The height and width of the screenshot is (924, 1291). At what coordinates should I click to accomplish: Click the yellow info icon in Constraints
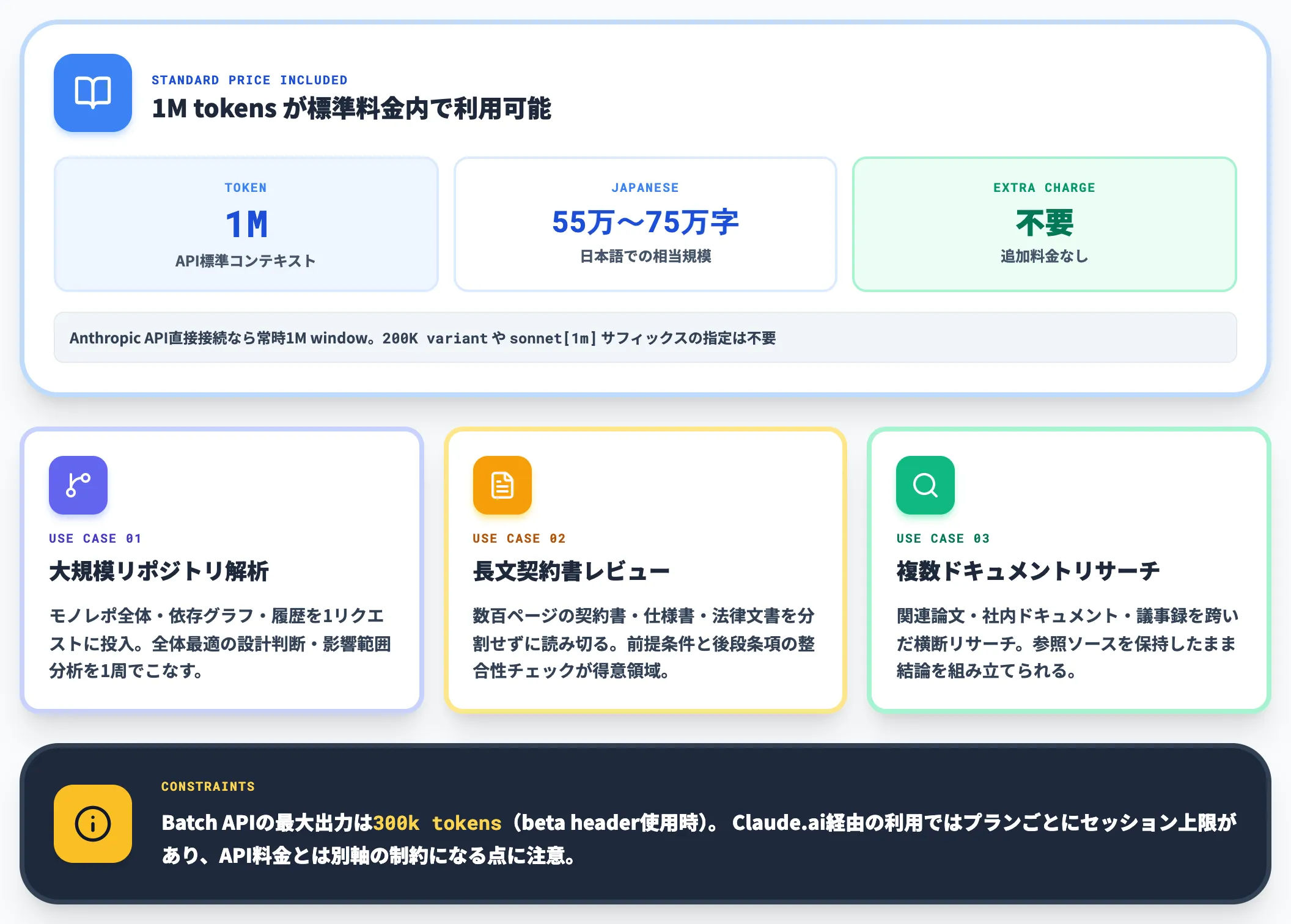coord(93,824)
